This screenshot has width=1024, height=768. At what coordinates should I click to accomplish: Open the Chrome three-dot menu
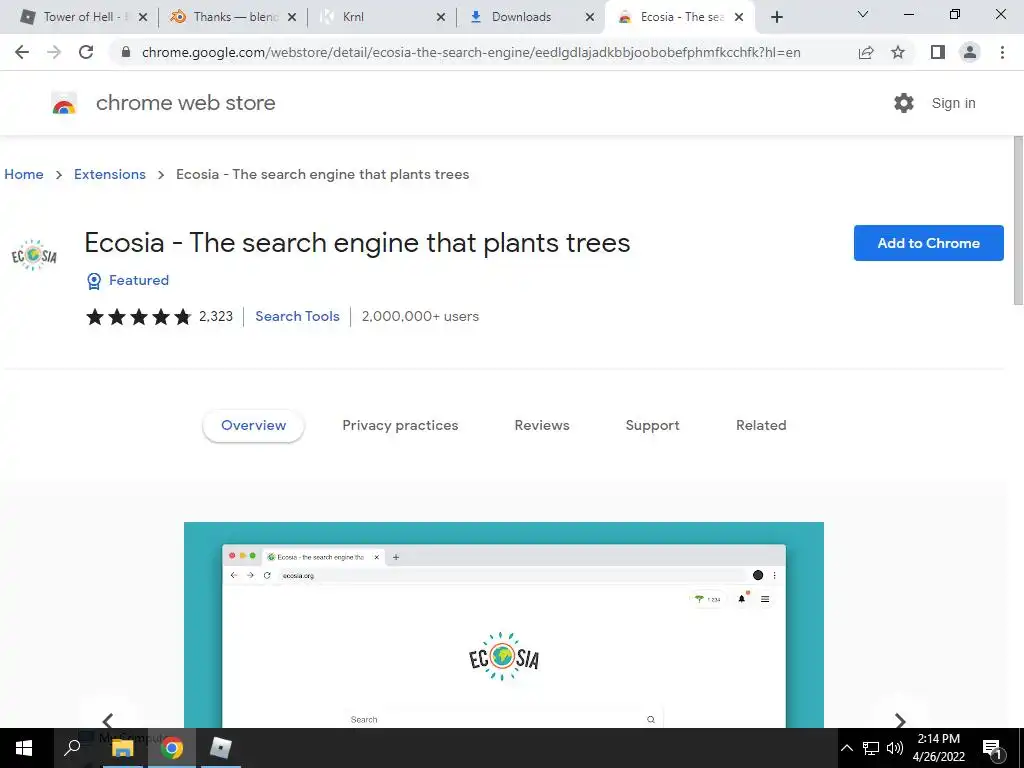point(1002,52)
